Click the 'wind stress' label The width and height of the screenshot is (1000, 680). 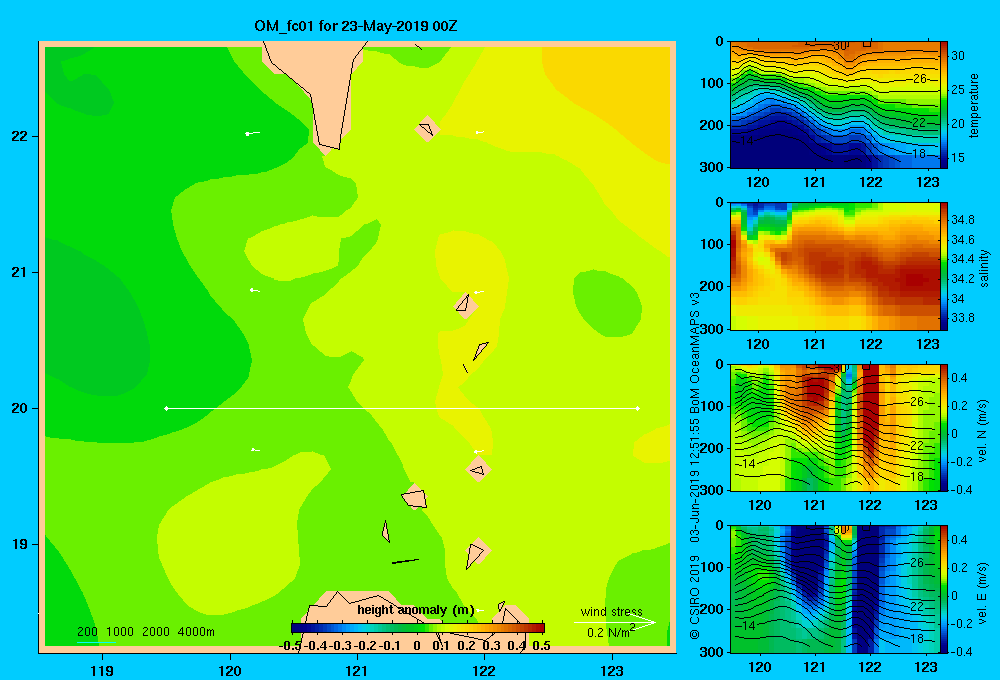[x=611, y=611]
